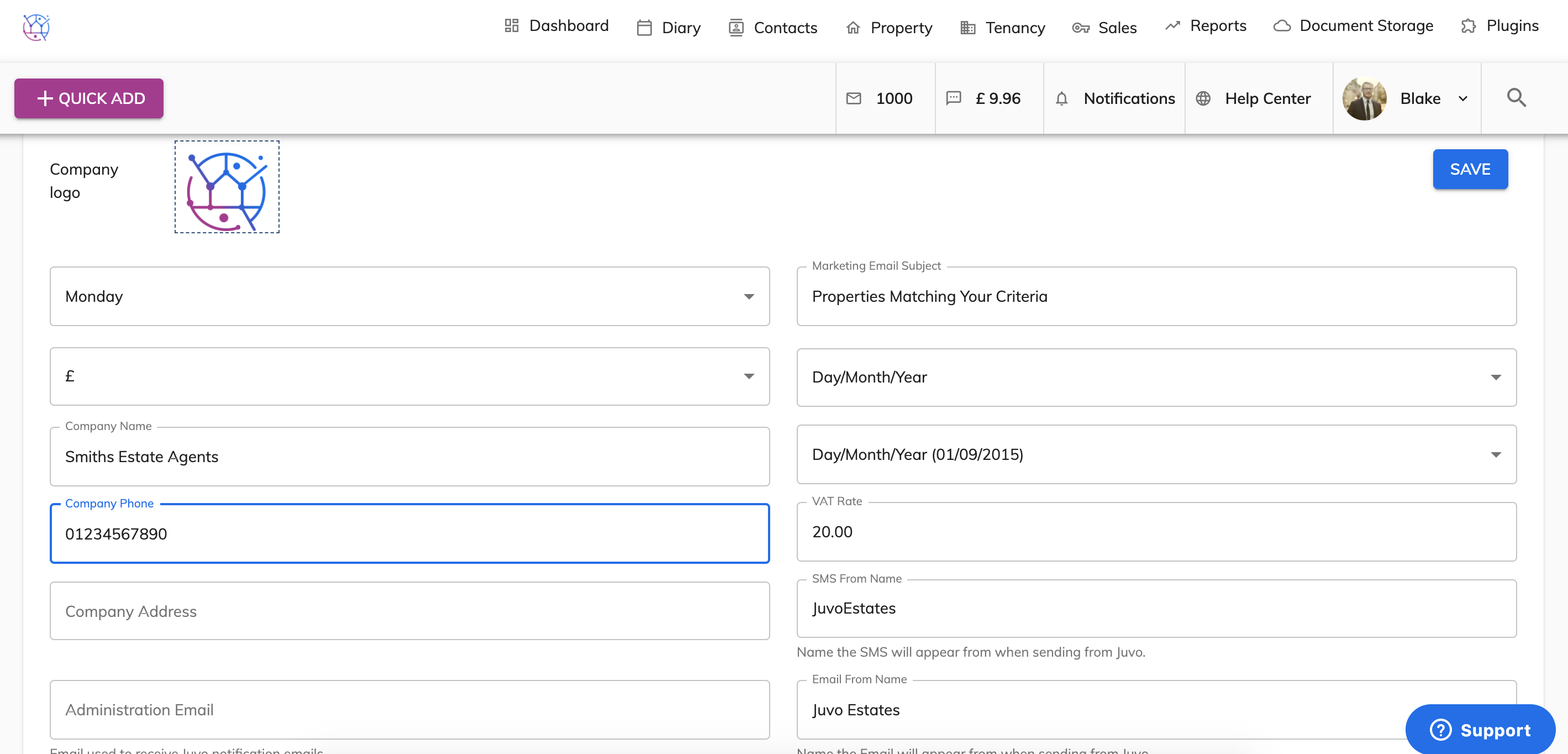Open the Blake user menu chevron
Screen dimensions: 1568x754
point(1462,98)
